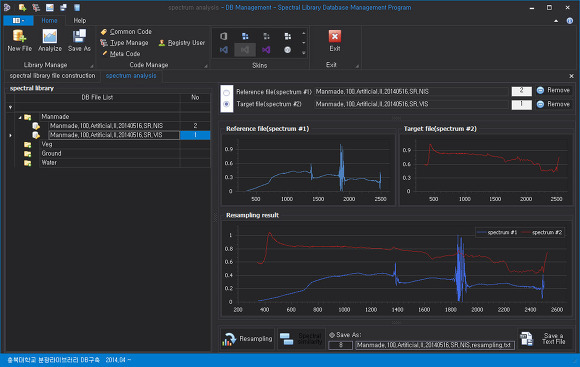Click the Save As filename input field
This screenshot has height=367, width=580.
[435, 345]
